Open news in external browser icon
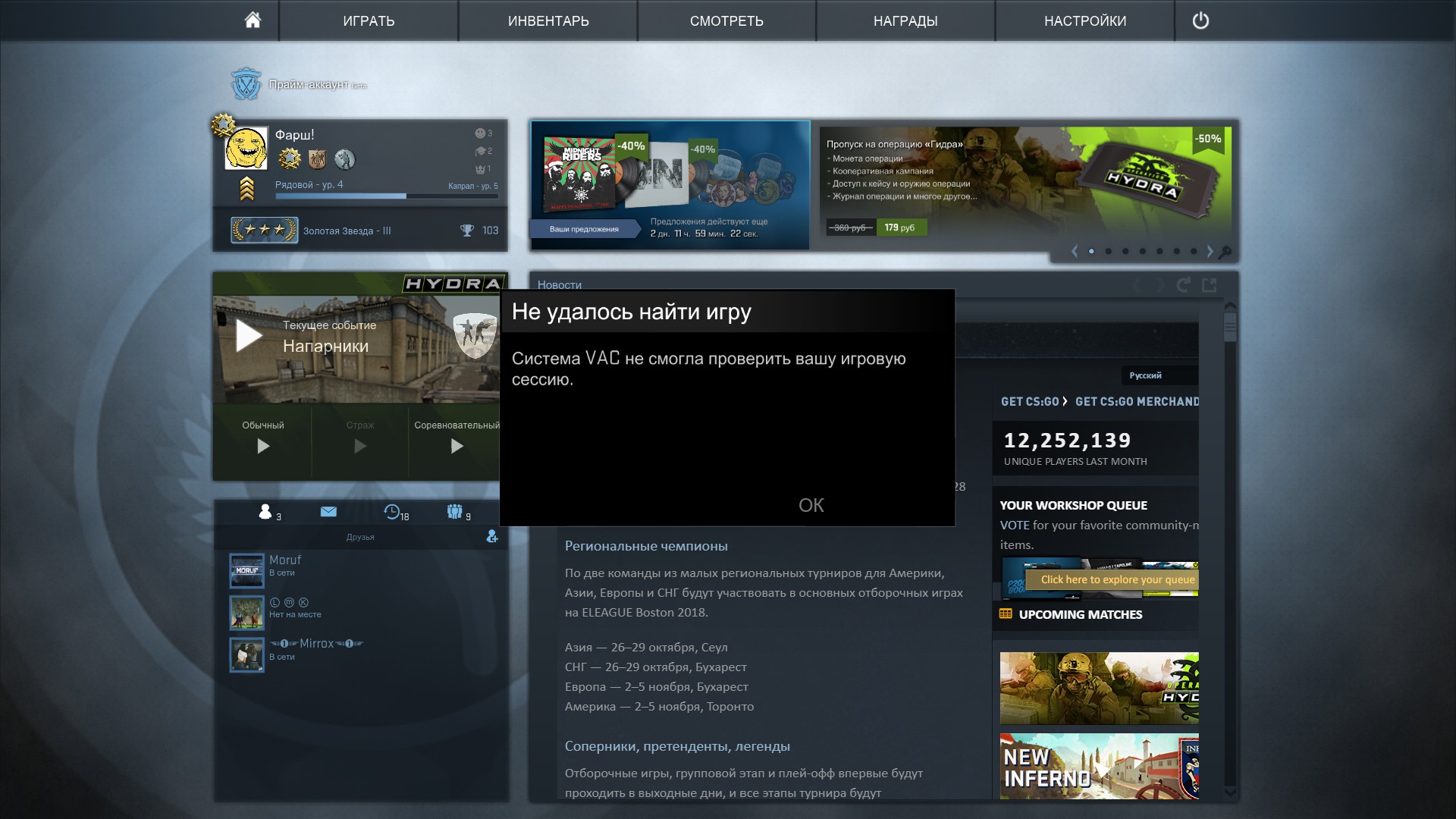 [x=1210, y=285]
